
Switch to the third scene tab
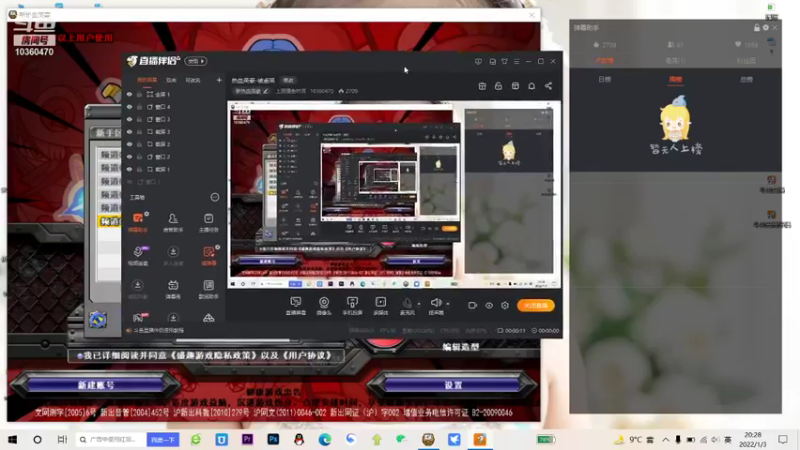point(193,80)
